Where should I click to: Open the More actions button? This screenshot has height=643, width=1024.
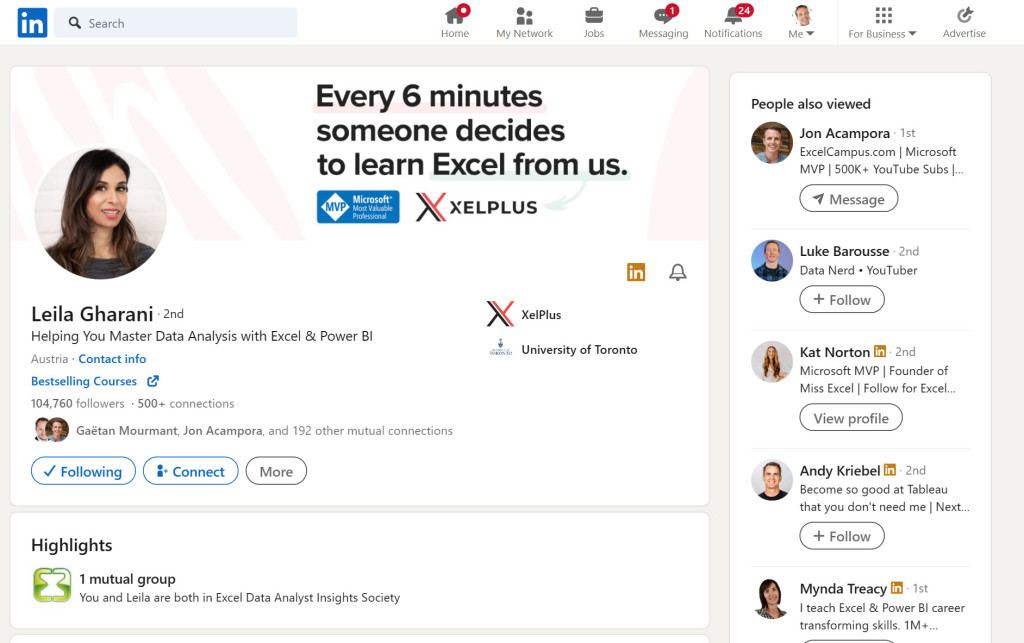[276, 471]
